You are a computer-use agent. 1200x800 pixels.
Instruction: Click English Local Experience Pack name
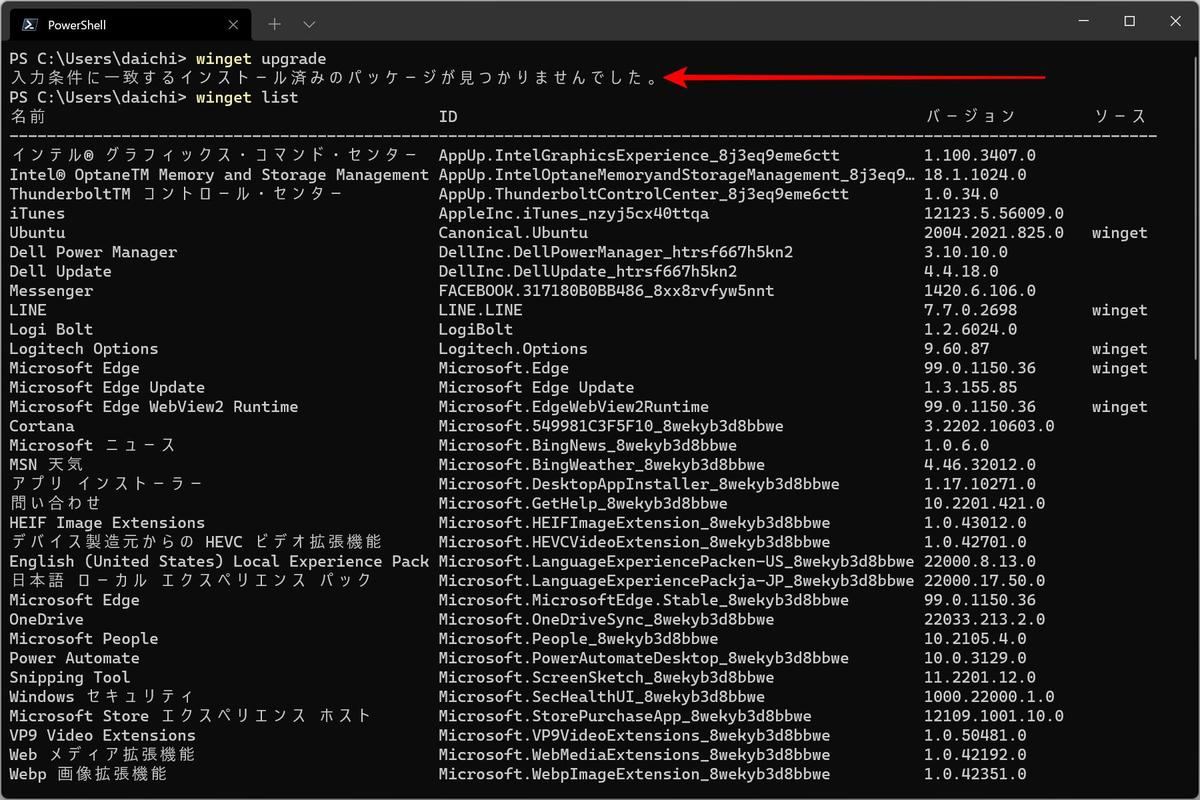click(219, 562)
